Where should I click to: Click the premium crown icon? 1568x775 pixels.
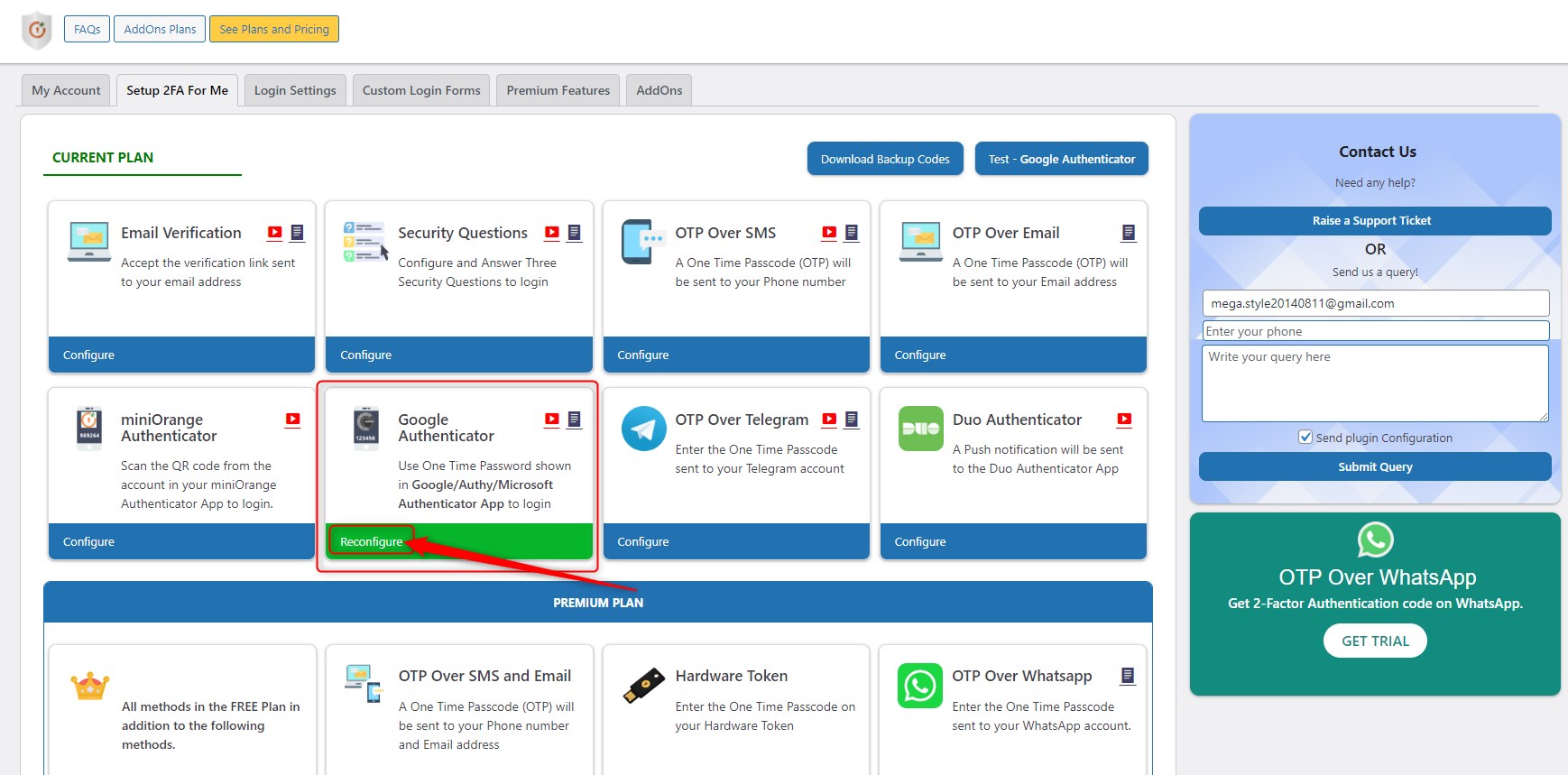tap(90, 687)
